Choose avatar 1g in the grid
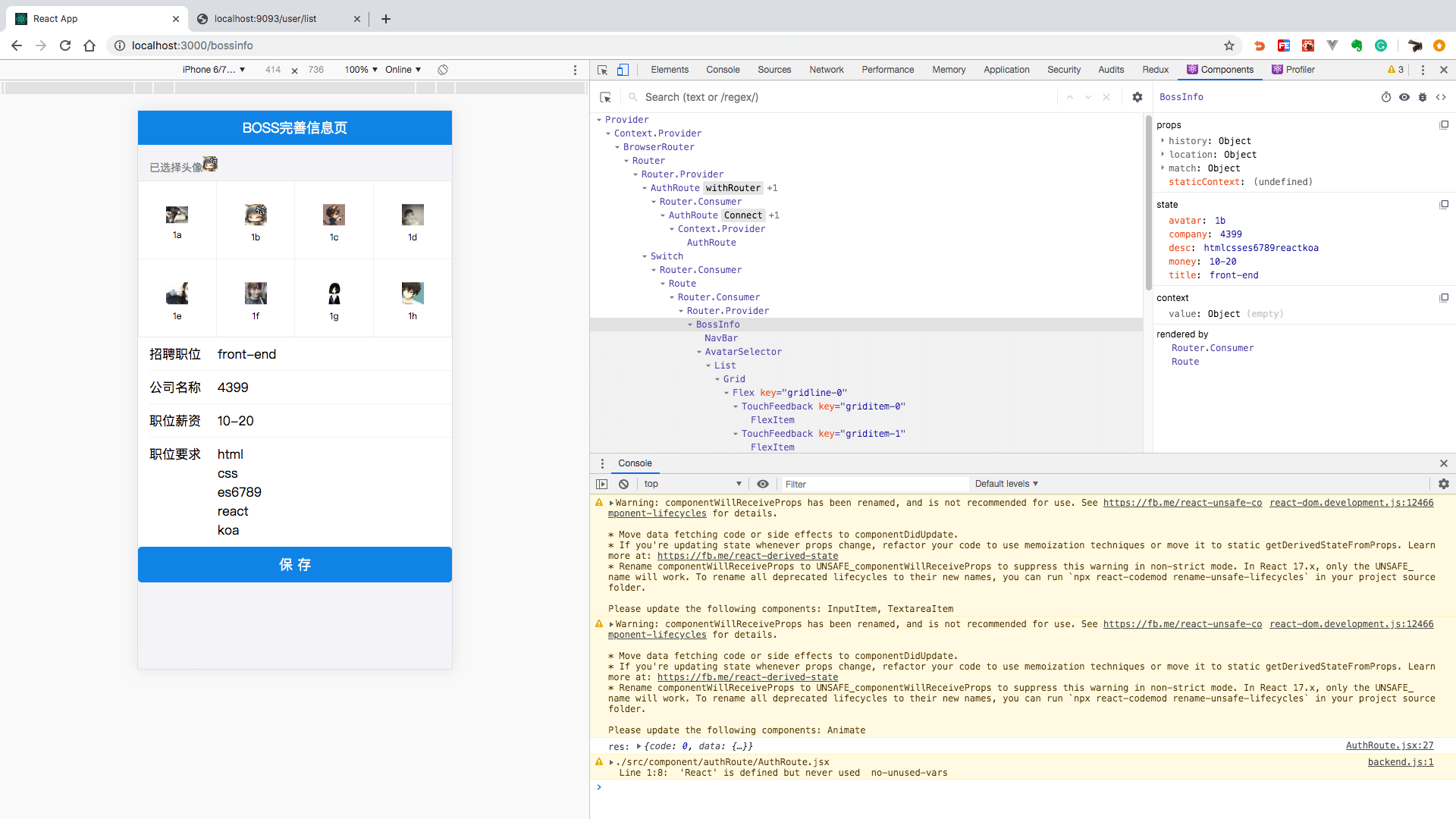The image size is (1456, 819). click(x=334, y=293)
